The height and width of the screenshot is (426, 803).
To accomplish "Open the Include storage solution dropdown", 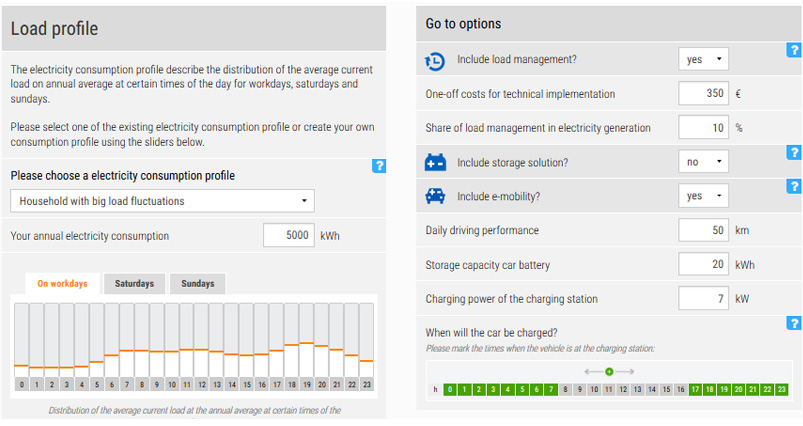I will coord(703,162).
